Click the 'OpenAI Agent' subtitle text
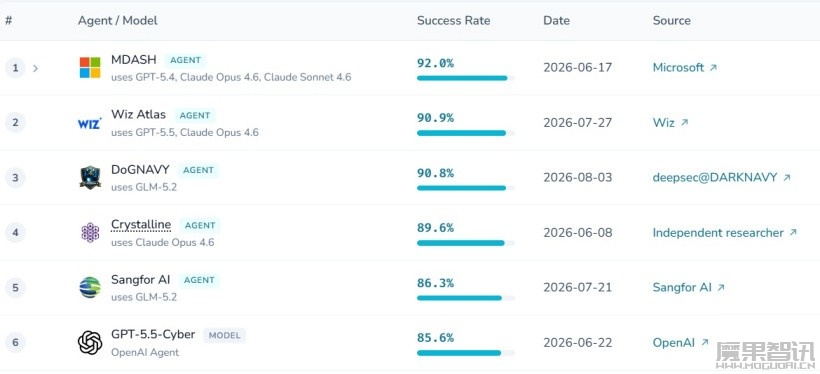Screen dimensions: 820x374 point(145,353)
